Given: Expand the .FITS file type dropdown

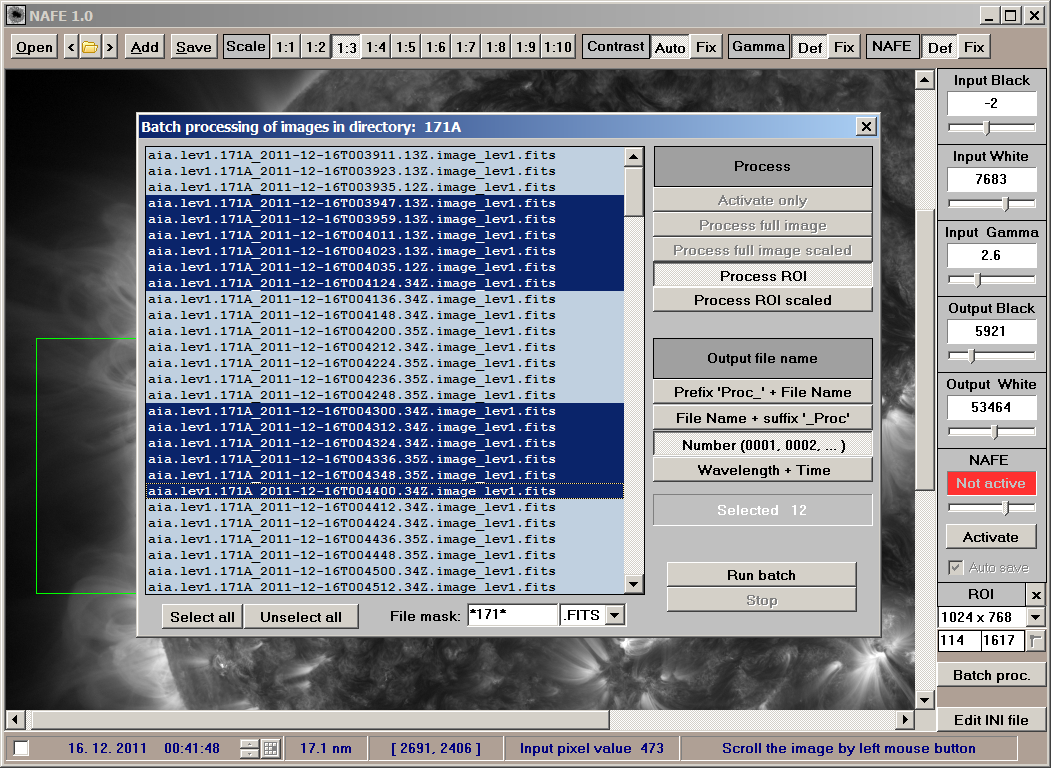Looking at the screenshot, I should point(615,616).
